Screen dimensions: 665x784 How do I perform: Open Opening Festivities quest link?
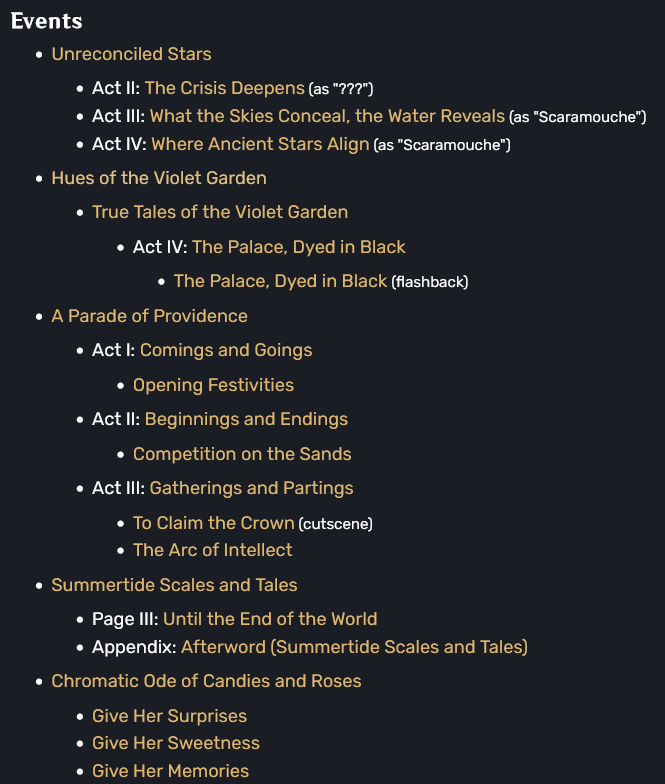point(214,385)
